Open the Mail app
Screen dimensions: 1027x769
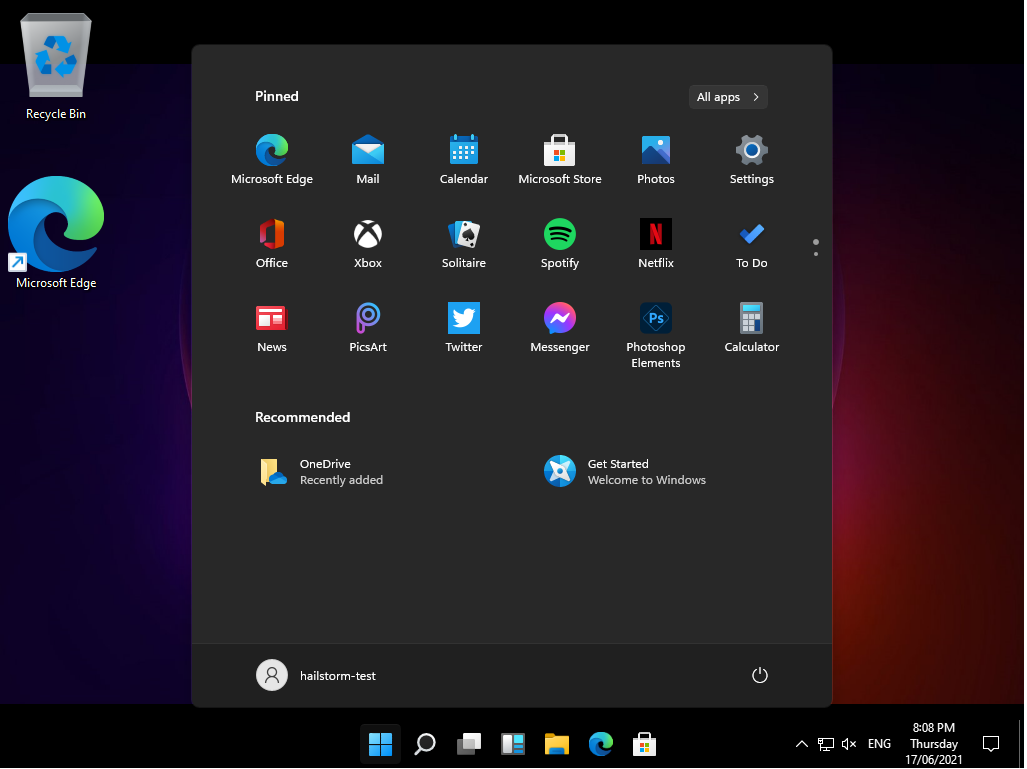(x=367, y=159)
